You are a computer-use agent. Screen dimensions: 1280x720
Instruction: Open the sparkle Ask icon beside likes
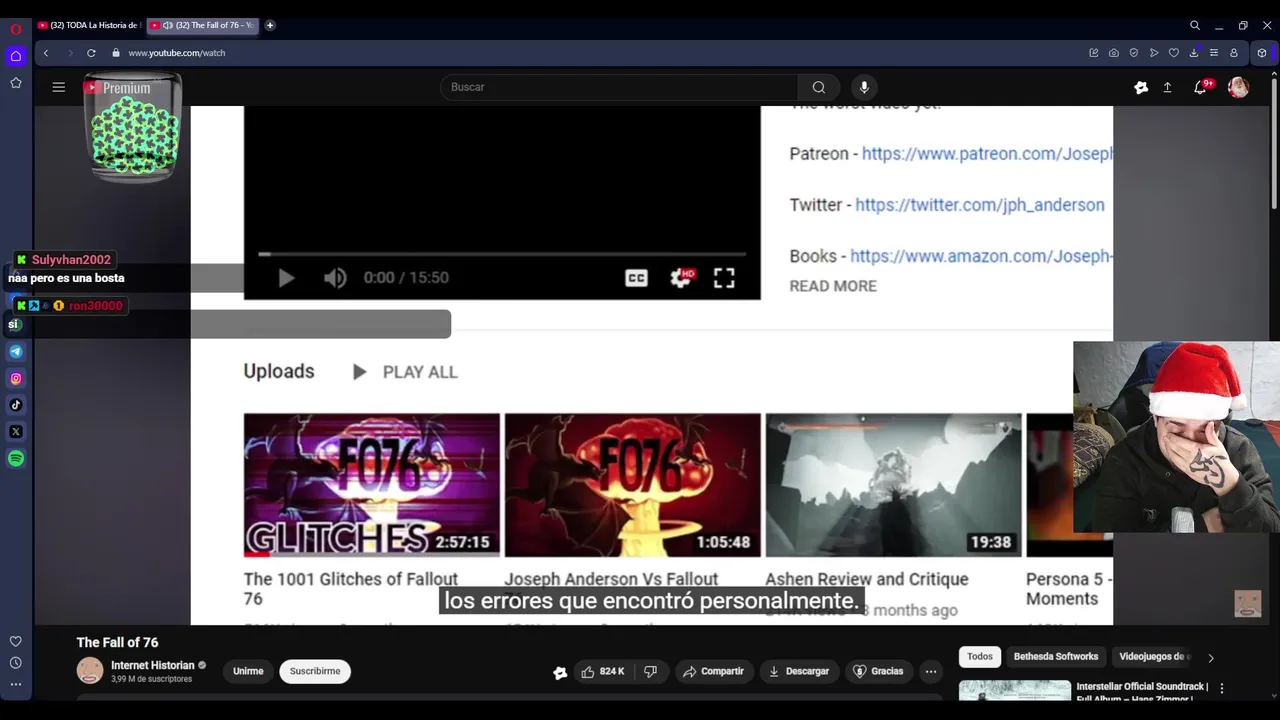click(x=560, y=673)
